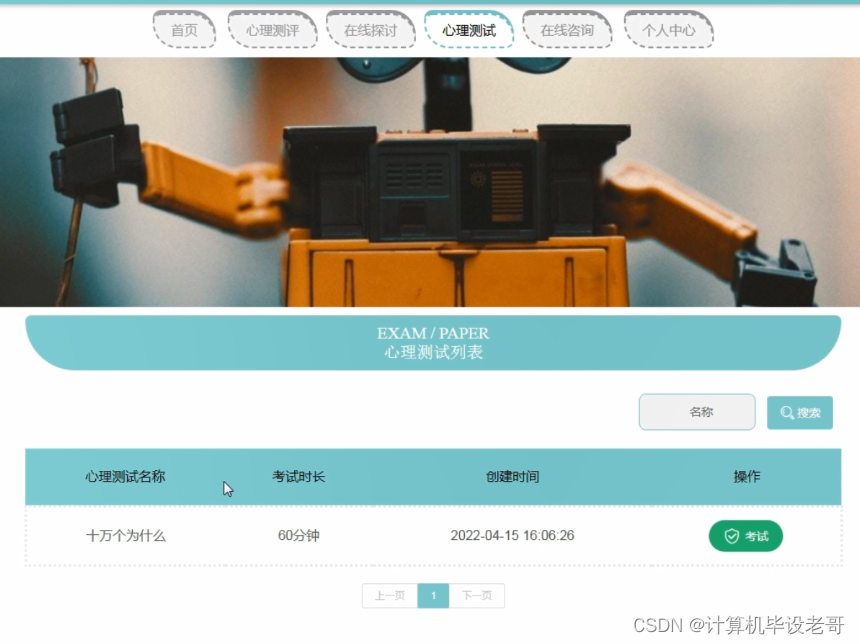Click the 十万个为什么 test name cell

pos(126,535)
